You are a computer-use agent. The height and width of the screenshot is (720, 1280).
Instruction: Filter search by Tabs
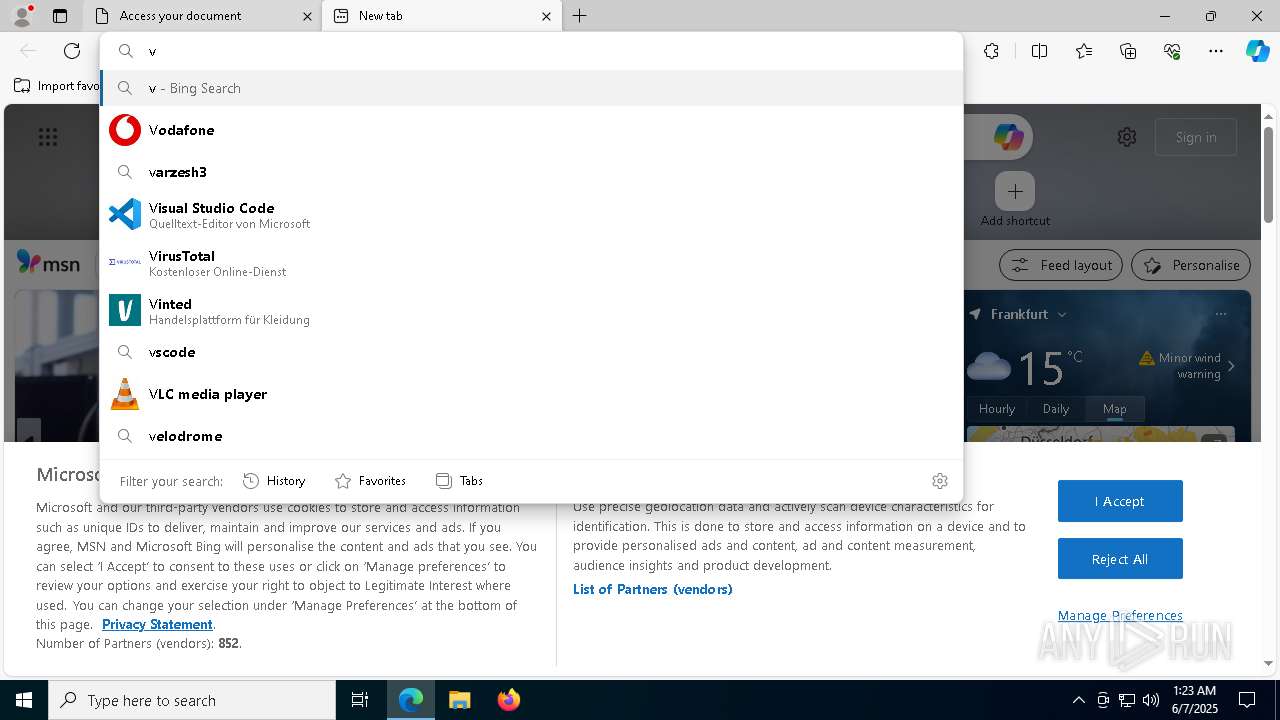click(459, 481)
